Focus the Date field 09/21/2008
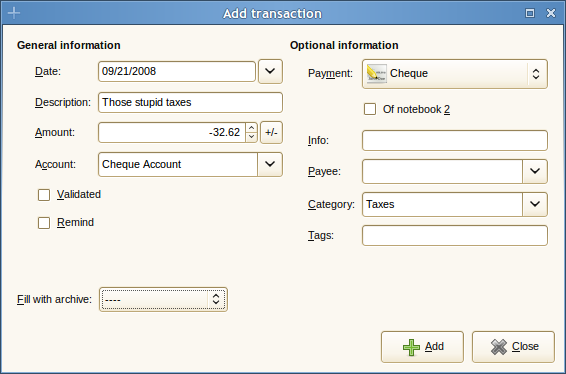This screenshot has width=566, height=374. (177, 71)
